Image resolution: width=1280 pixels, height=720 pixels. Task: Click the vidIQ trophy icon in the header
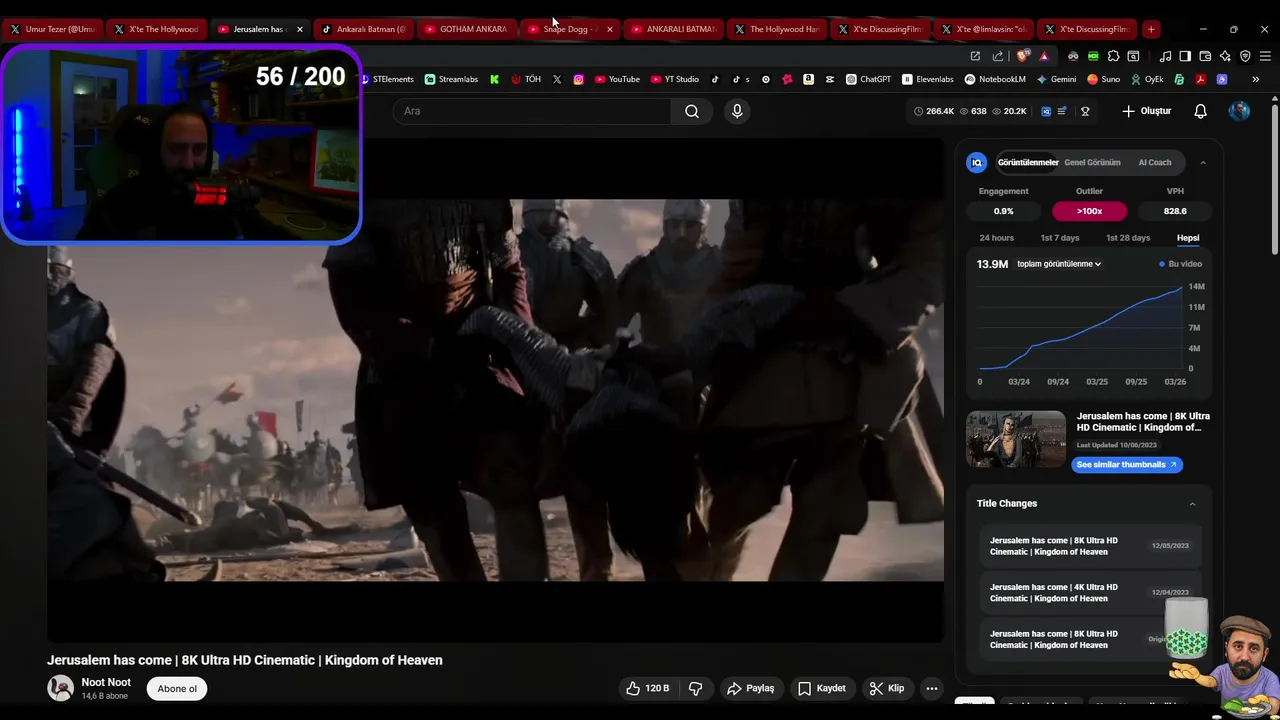(x=1085, y=111)
